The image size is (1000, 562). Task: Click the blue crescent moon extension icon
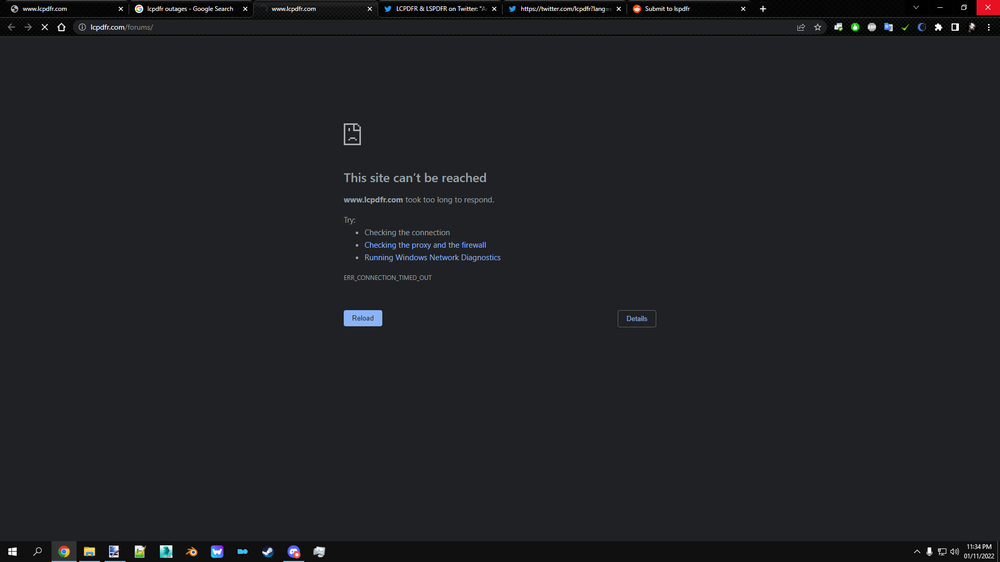(922, 27)
